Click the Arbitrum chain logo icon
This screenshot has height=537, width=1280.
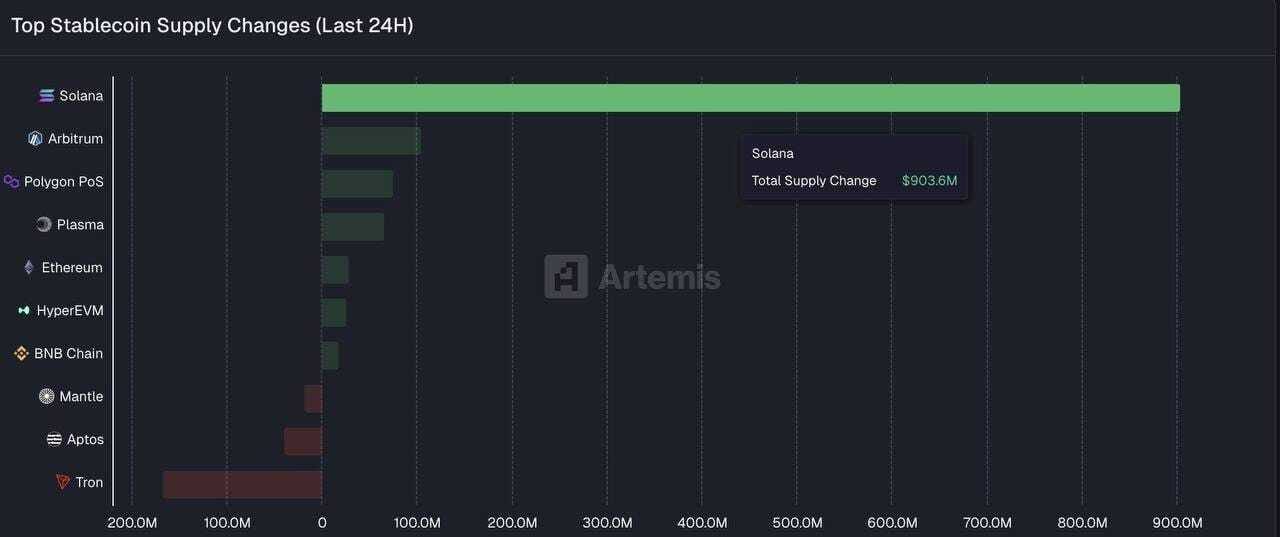pos(36,139)
